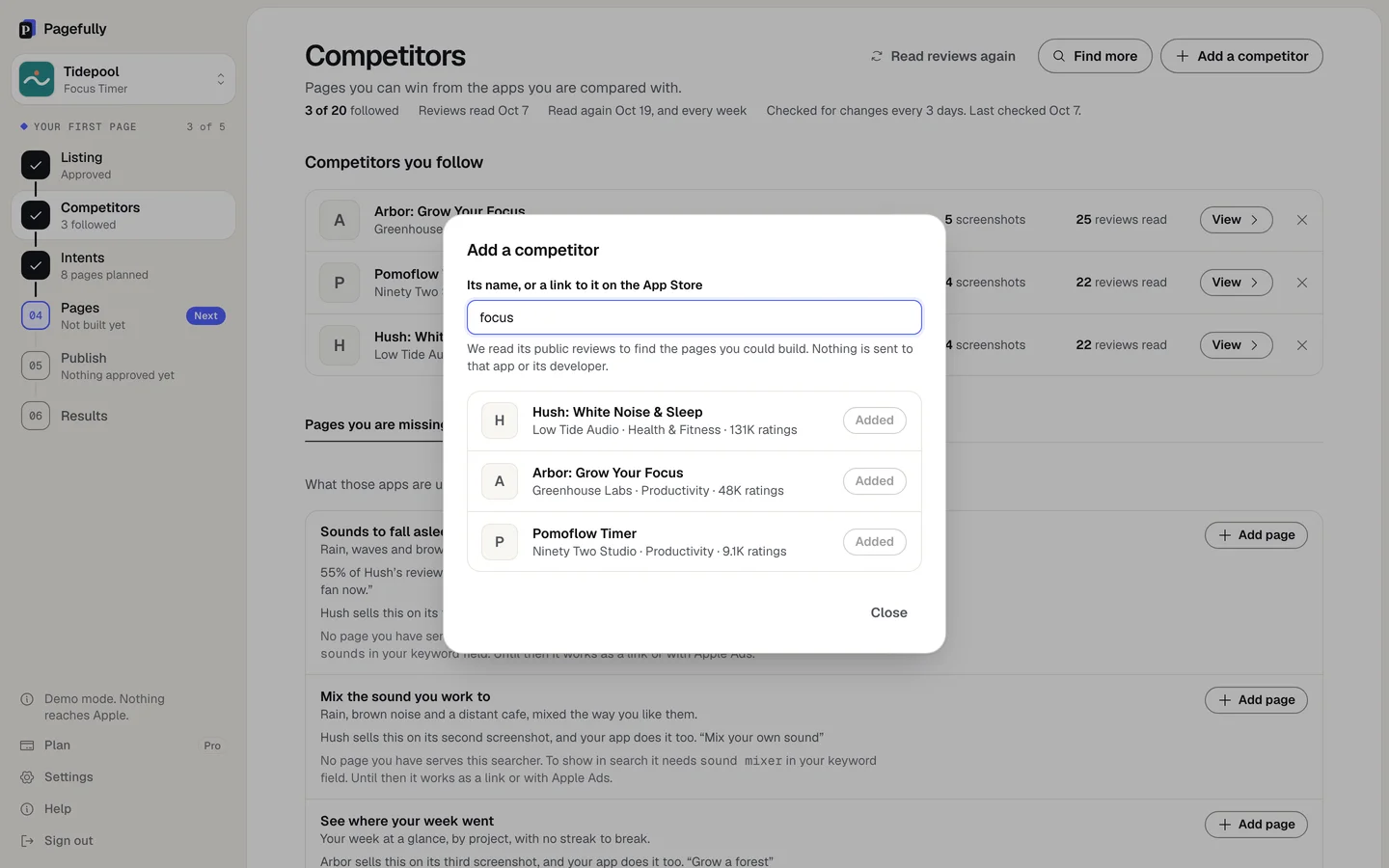
Task: Click the Pomoflow result P avatar
Action: pos(500,542)
